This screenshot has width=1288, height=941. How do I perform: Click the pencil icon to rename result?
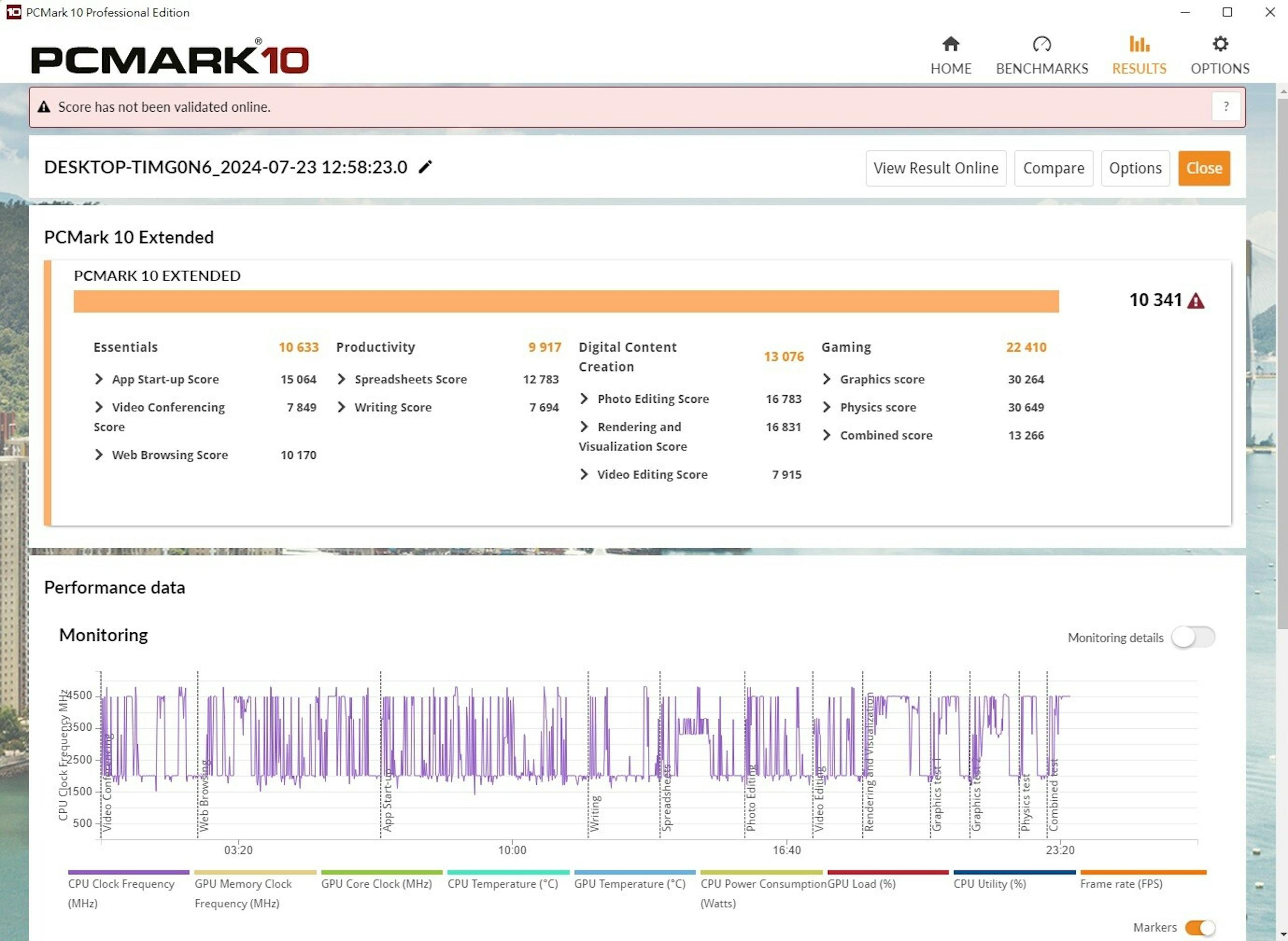point(425,166)
